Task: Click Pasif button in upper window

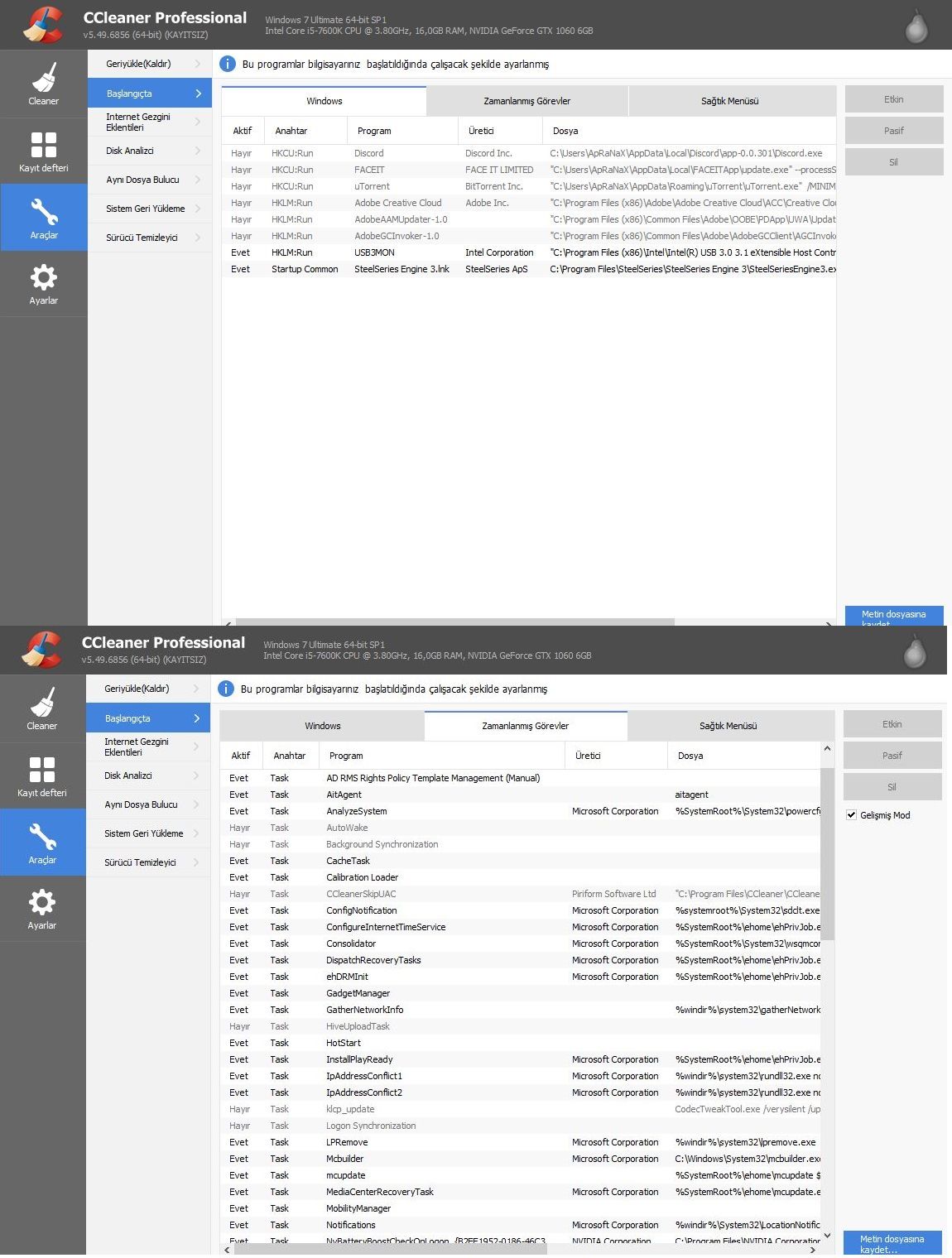Action: tap(894, 131)
